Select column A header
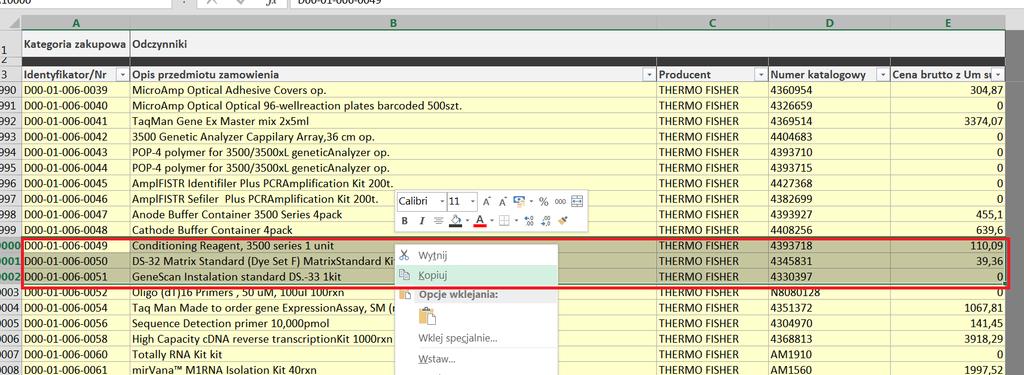This screenshot has height=375, width=1024. (x=76, y=23)
